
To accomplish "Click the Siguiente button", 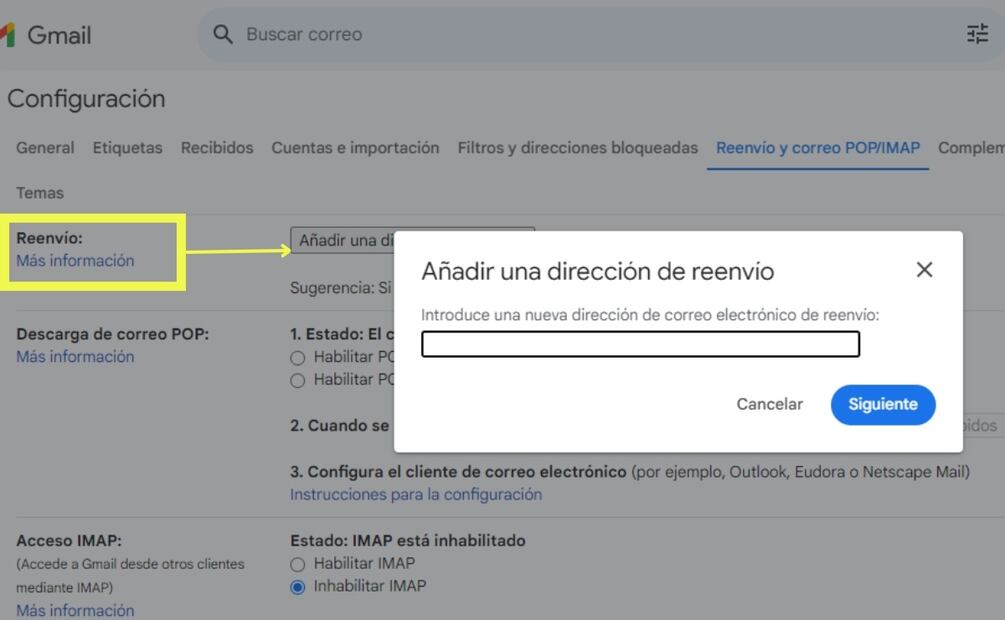I will pos(882,404).
